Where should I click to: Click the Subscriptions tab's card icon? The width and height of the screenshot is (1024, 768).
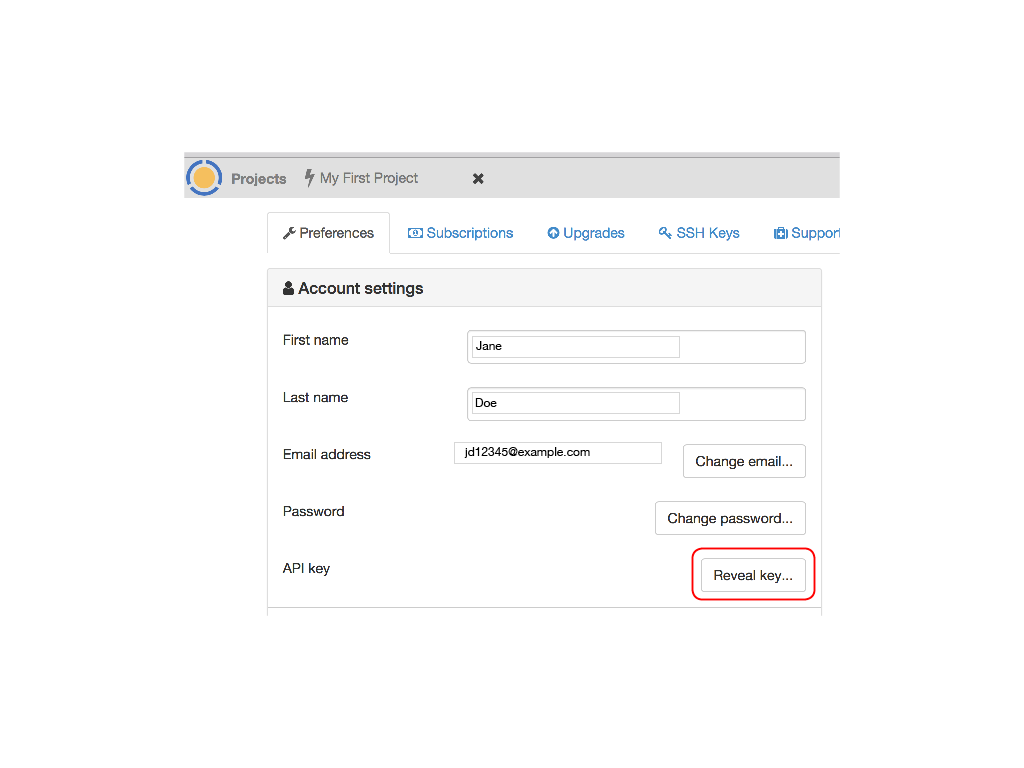pyautogui.click(x=415, y=233)
